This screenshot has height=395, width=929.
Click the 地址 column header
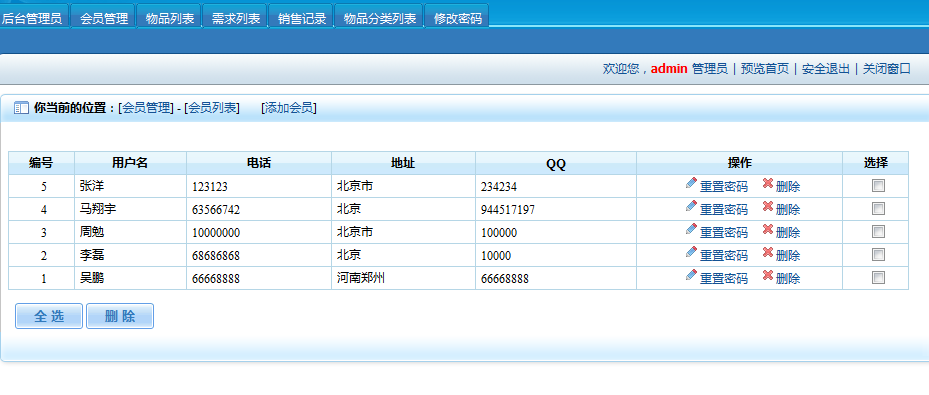pos(403,163)
